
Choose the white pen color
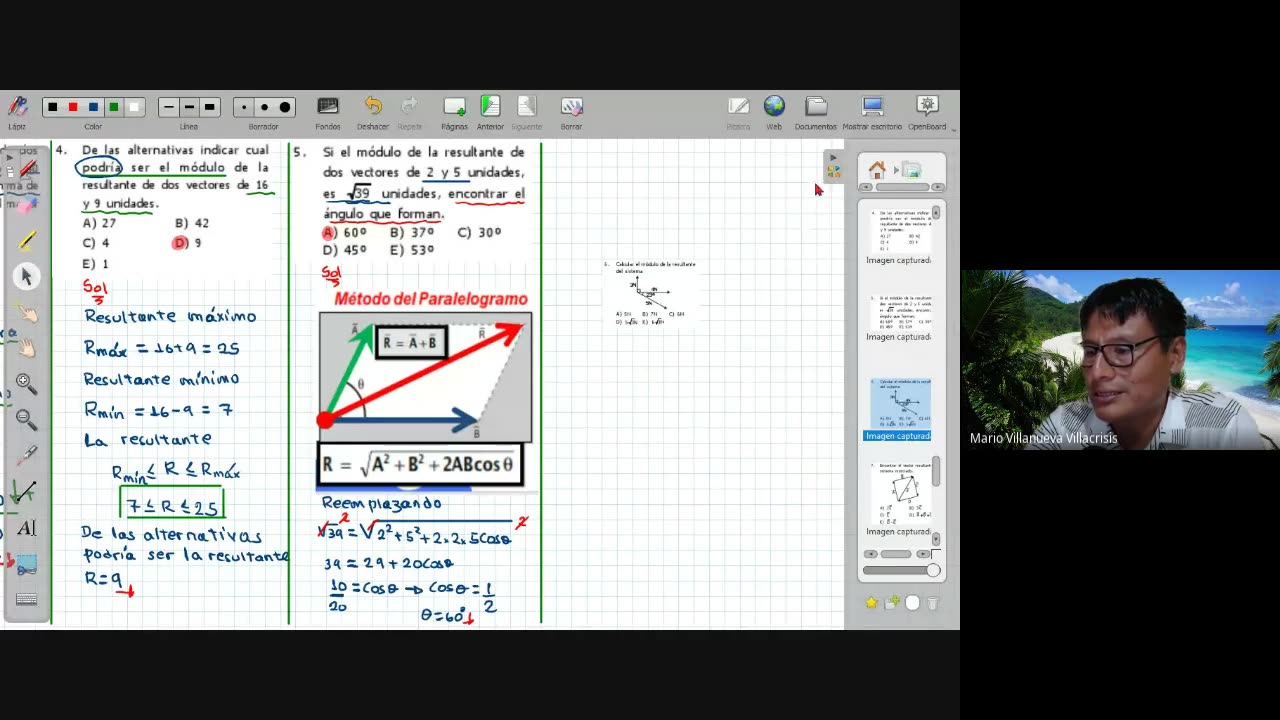134,107
